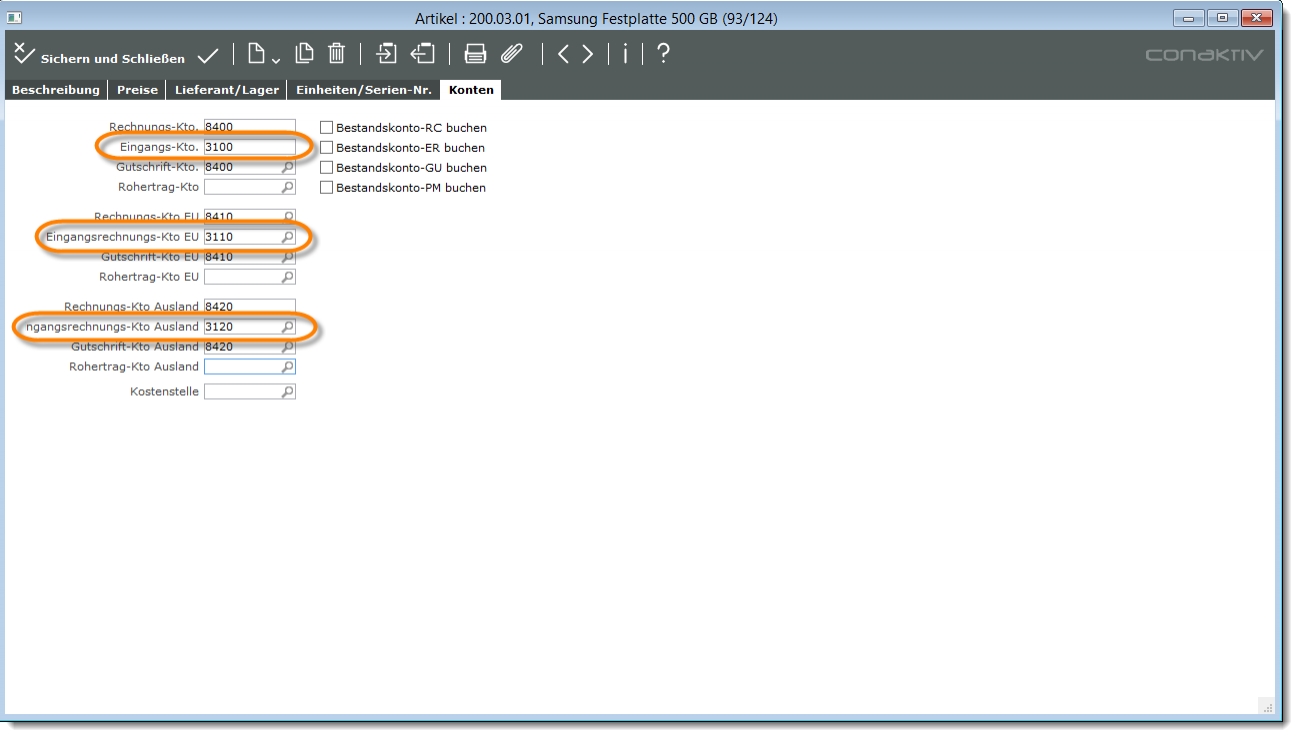Click the printer icon
The height and width of the screenshot is (737, 1298).
click(475, 55)
